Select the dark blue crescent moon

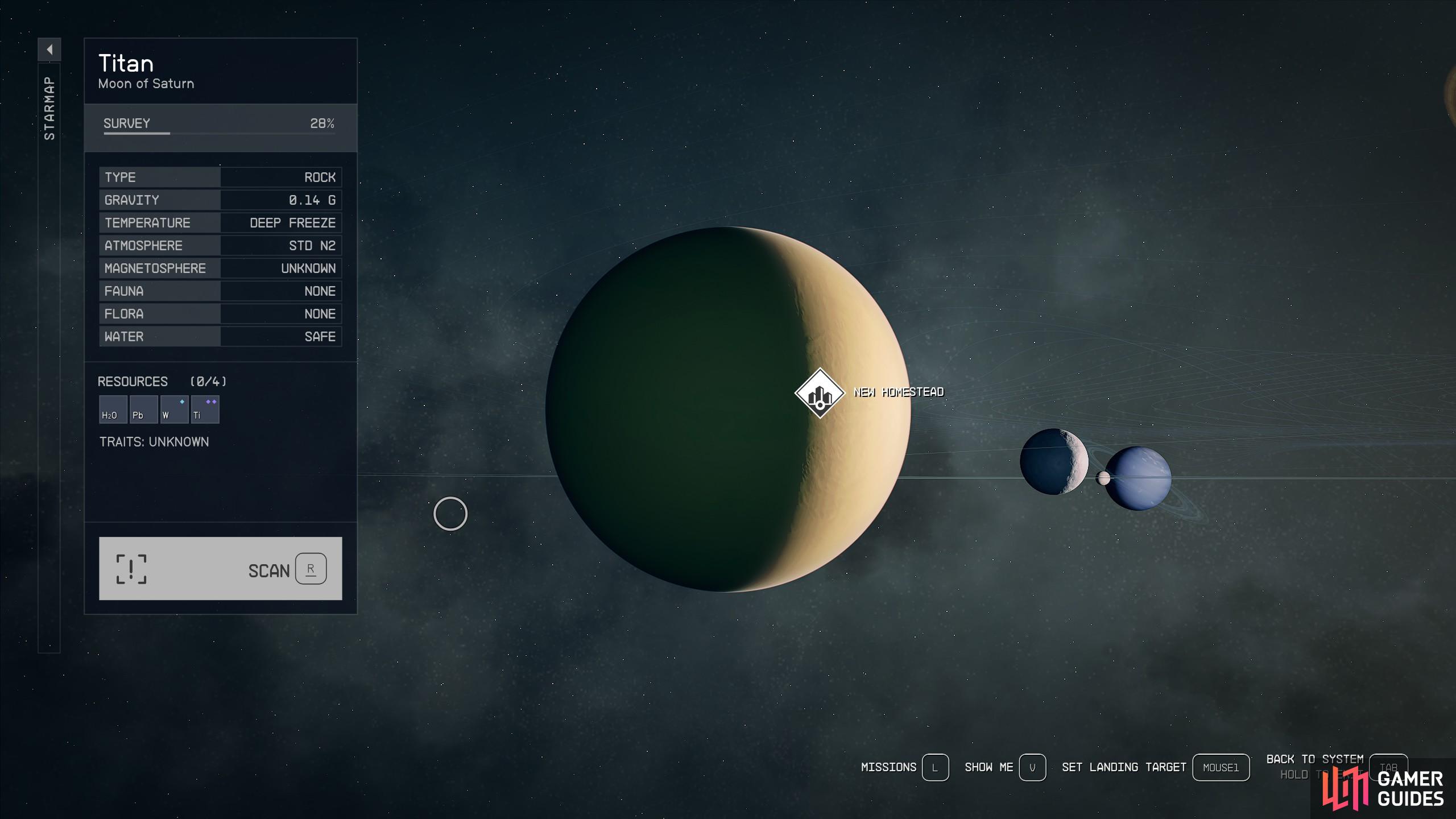point(1054,461)
